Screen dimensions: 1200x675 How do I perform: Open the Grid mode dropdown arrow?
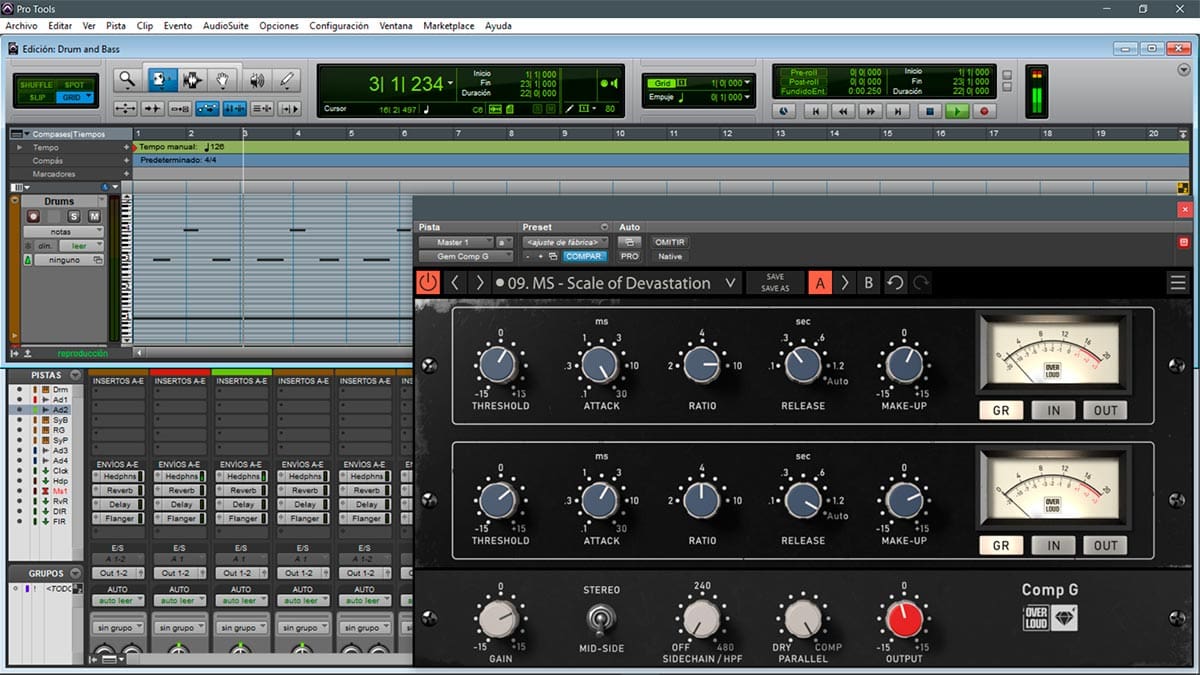coord(91,97)
